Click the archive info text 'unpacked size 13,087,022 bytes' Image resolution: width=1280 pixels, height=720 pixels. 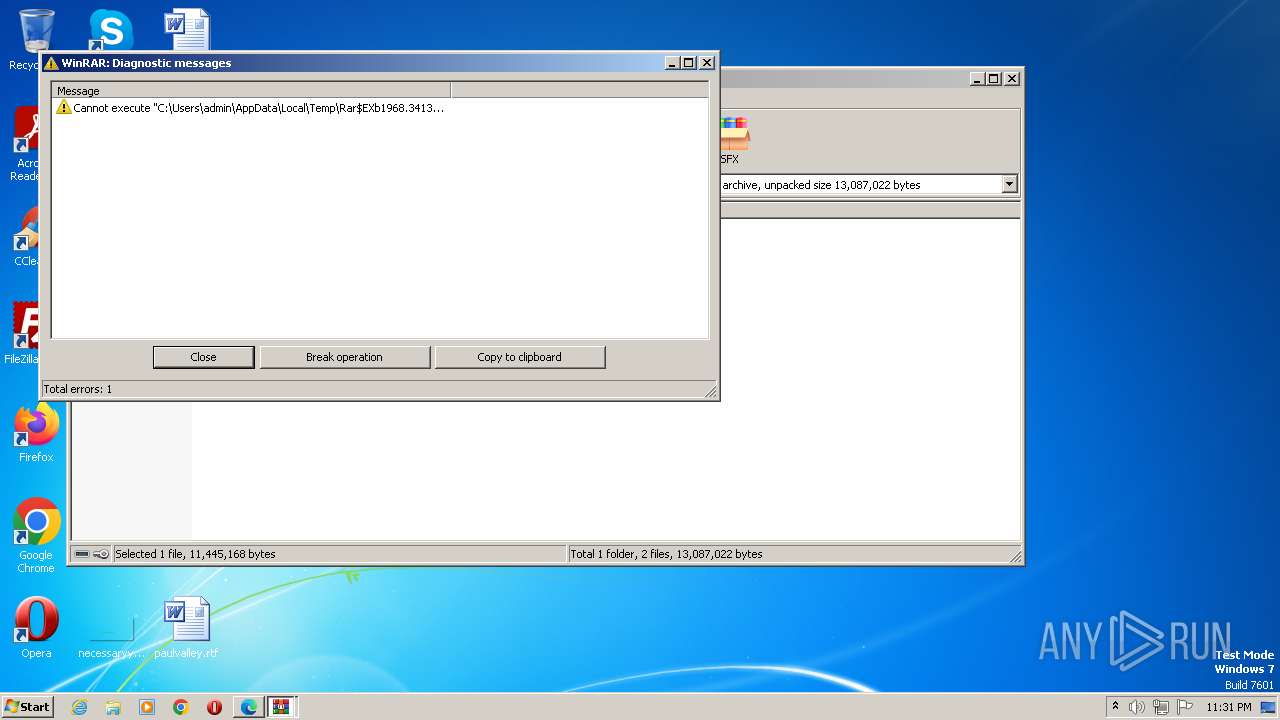[842, 185]
